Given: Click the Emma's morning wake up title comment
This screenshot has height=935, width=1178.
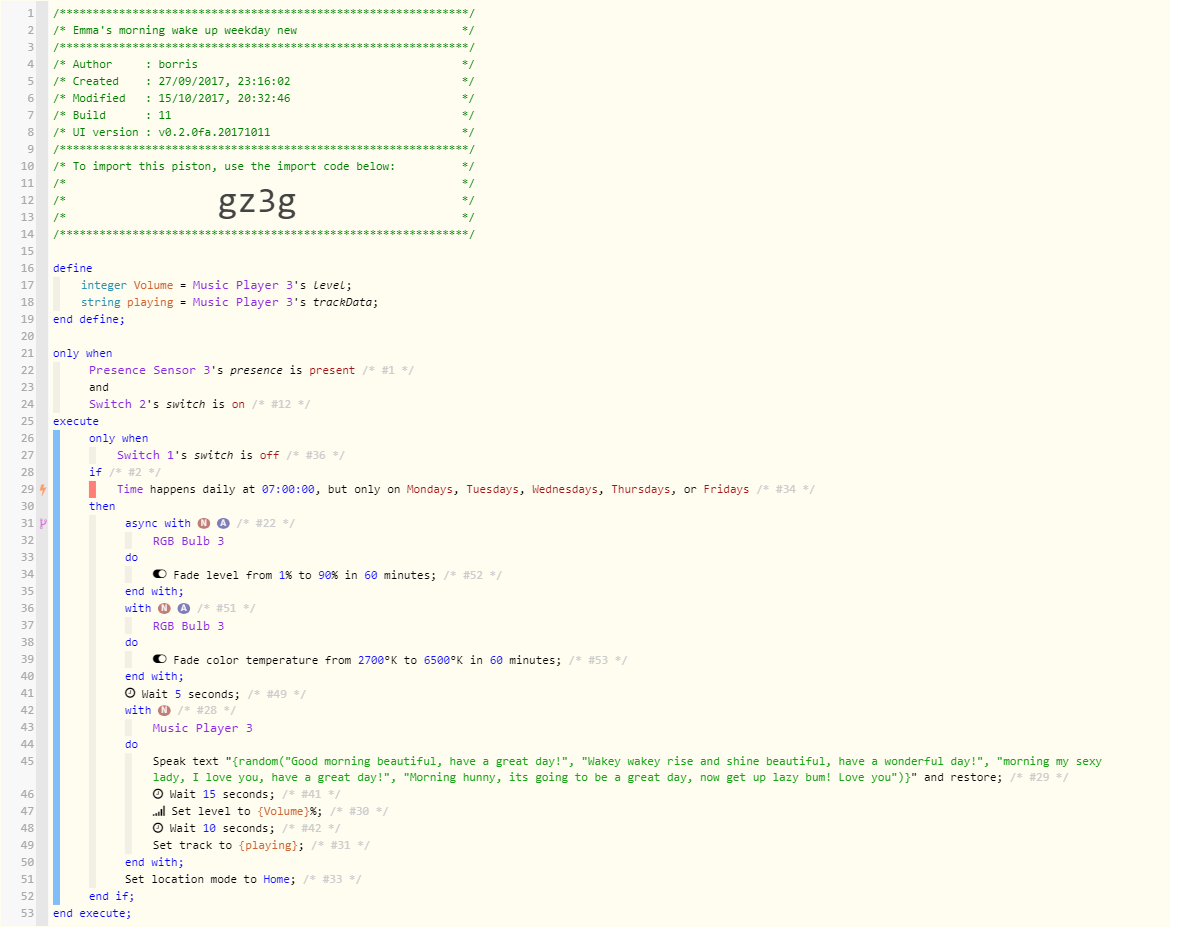Looking at the screenshot, I should click(x=264, y=33).
